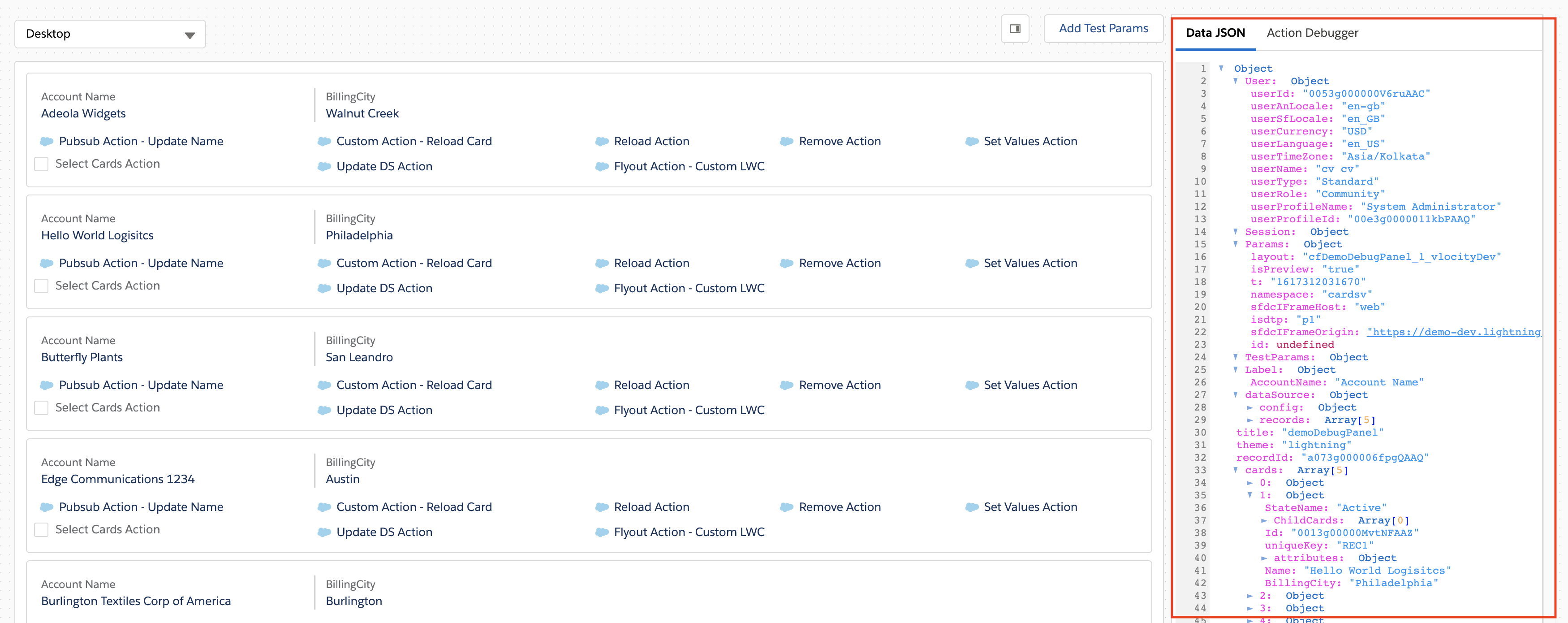Collapse the User object node in JSON
The image size is (1568, 623).
click(x=1236, y=81)
